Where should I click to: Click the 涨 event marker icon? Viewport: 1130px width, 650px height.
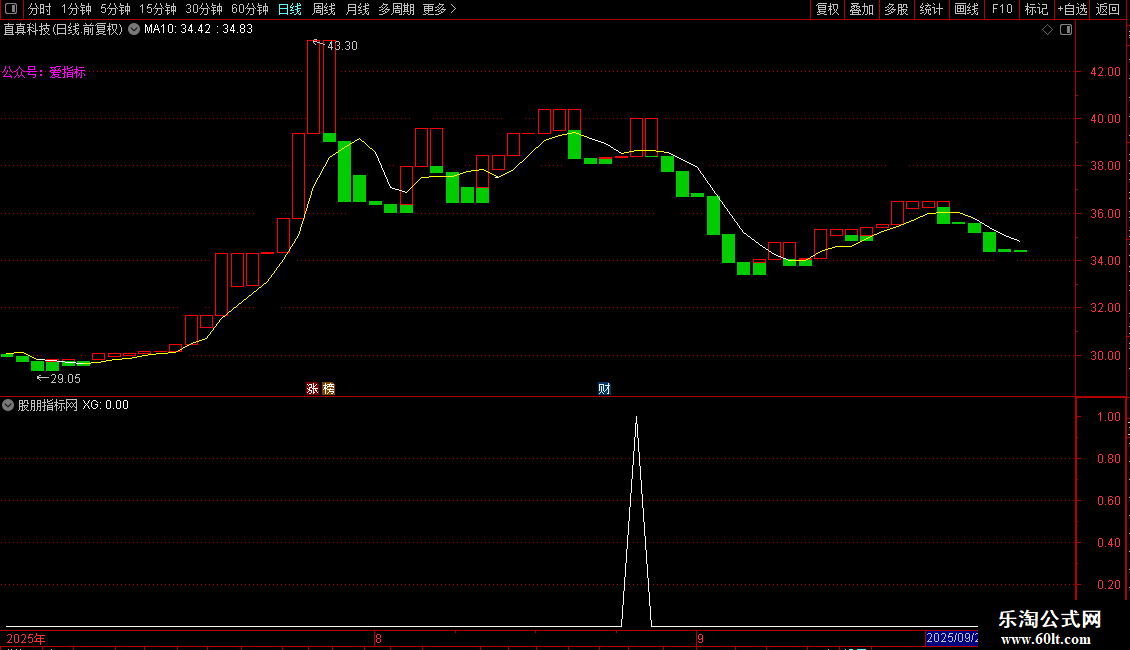pyautogui.click(x=312, y=388)
